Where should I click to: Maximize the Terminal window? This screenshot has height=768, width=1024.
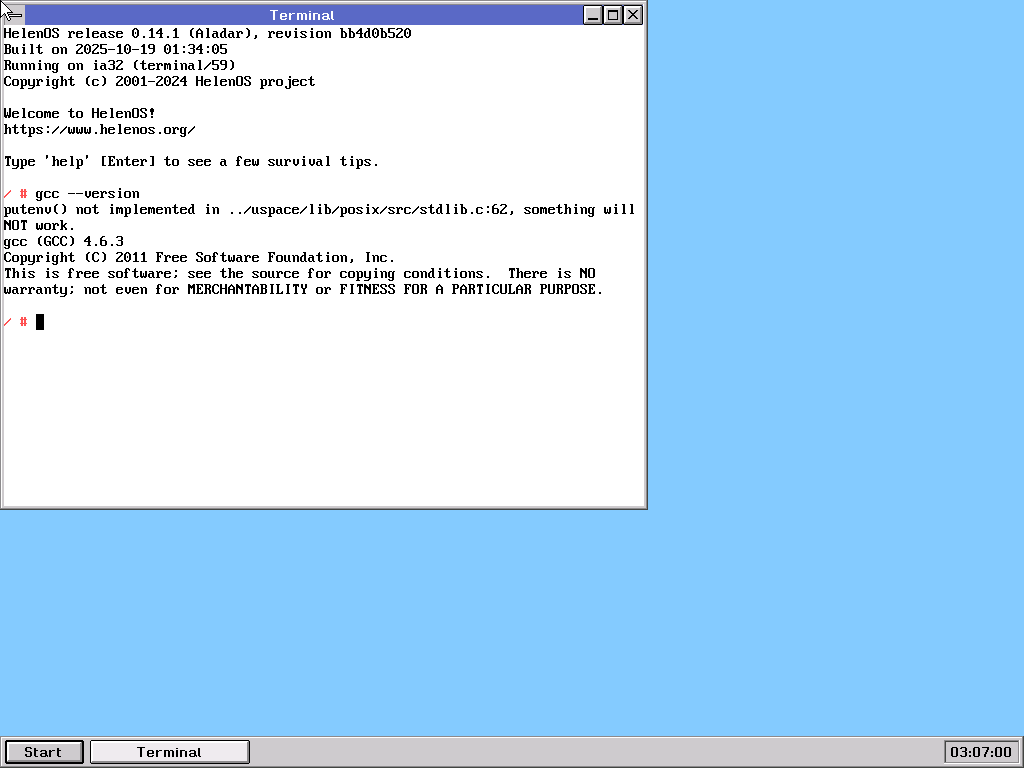point(613,15)
